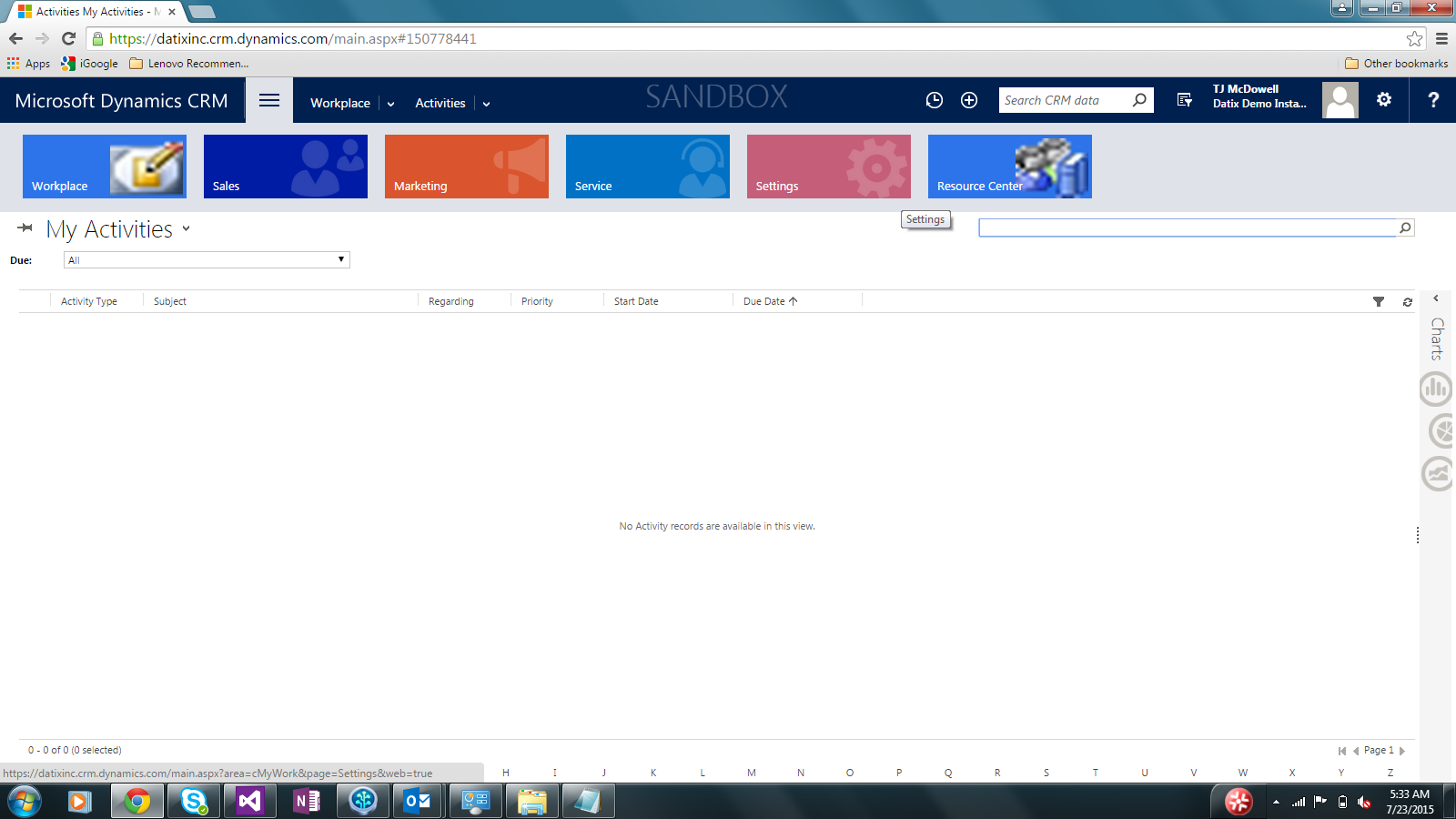Open Recently Viewed clock icon

point(935,100)
